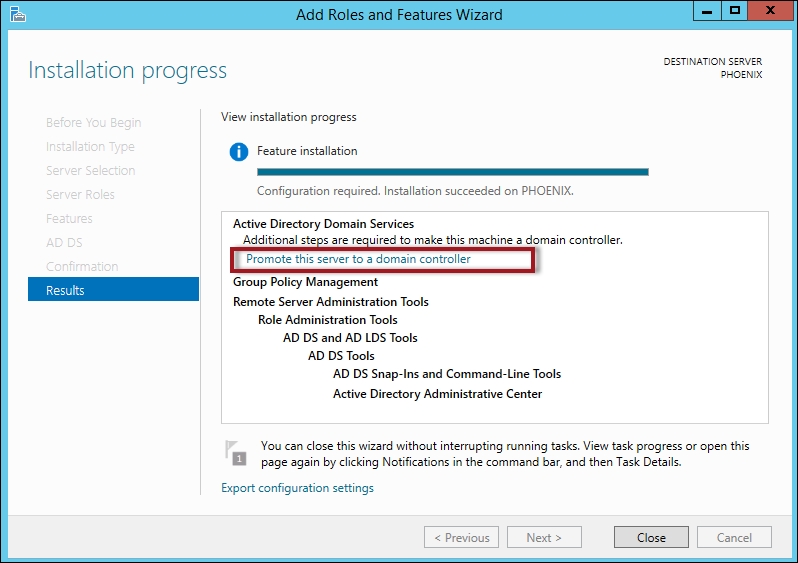Promote this server to a domain controller
This screenshot has height=563, width=798.
point(358,259)
